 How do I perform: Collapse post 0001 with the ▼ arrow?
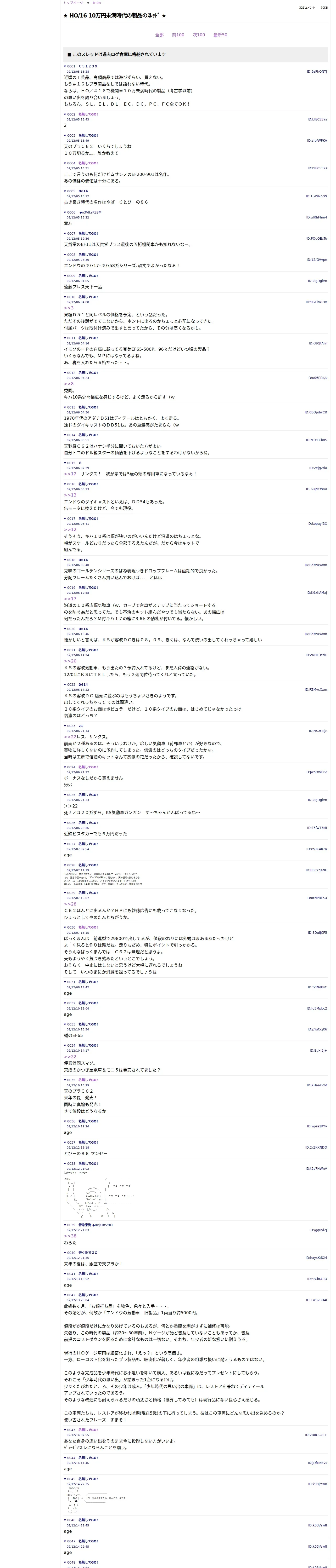coord(65,66)
